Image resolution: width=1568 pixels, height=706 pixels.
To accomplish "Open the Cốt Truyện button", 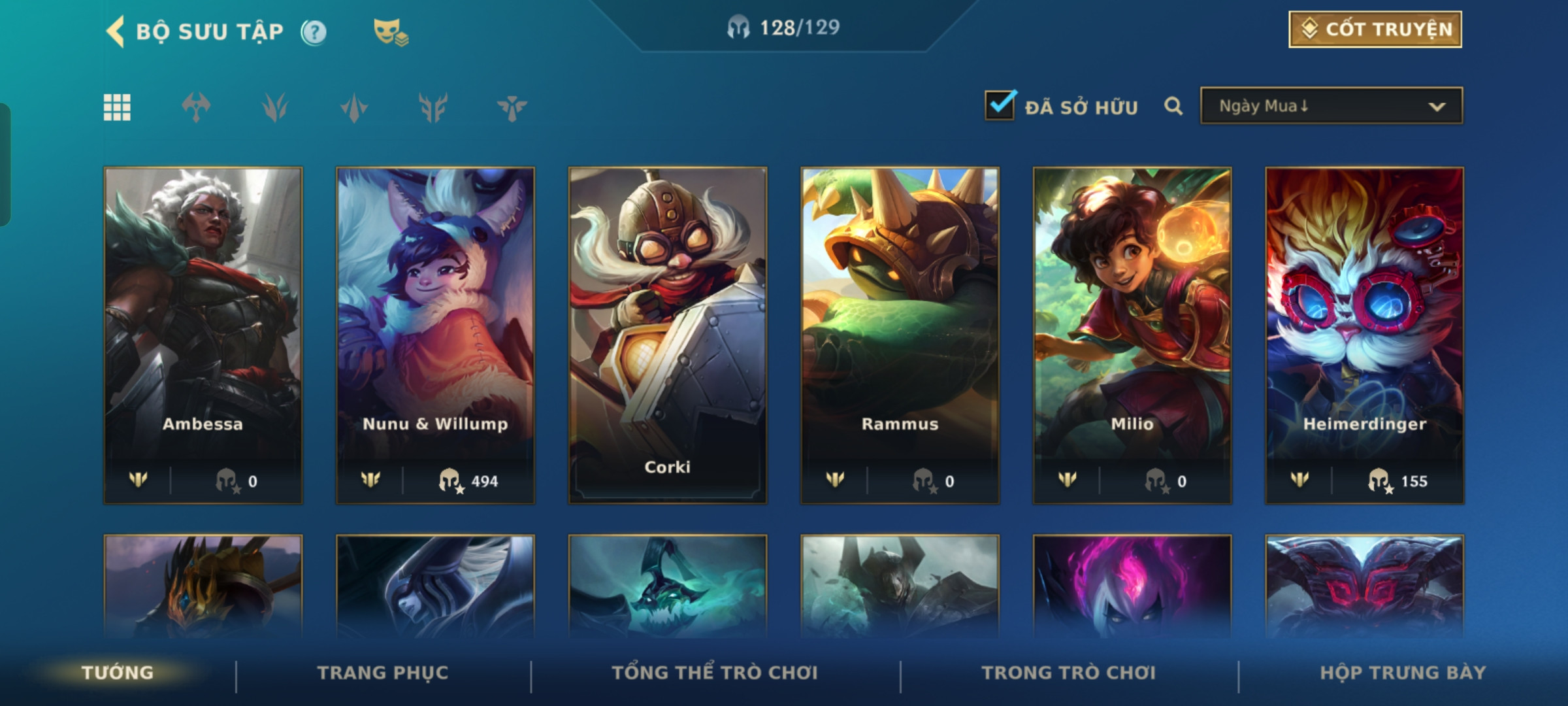I will pyautogui.click(x=1375, y=29).
